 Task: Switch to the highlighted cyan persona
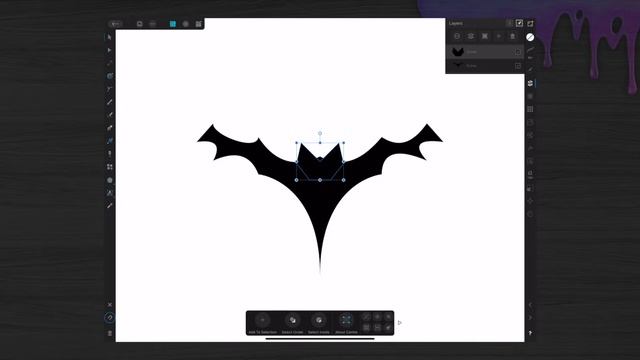pos(173,24)
